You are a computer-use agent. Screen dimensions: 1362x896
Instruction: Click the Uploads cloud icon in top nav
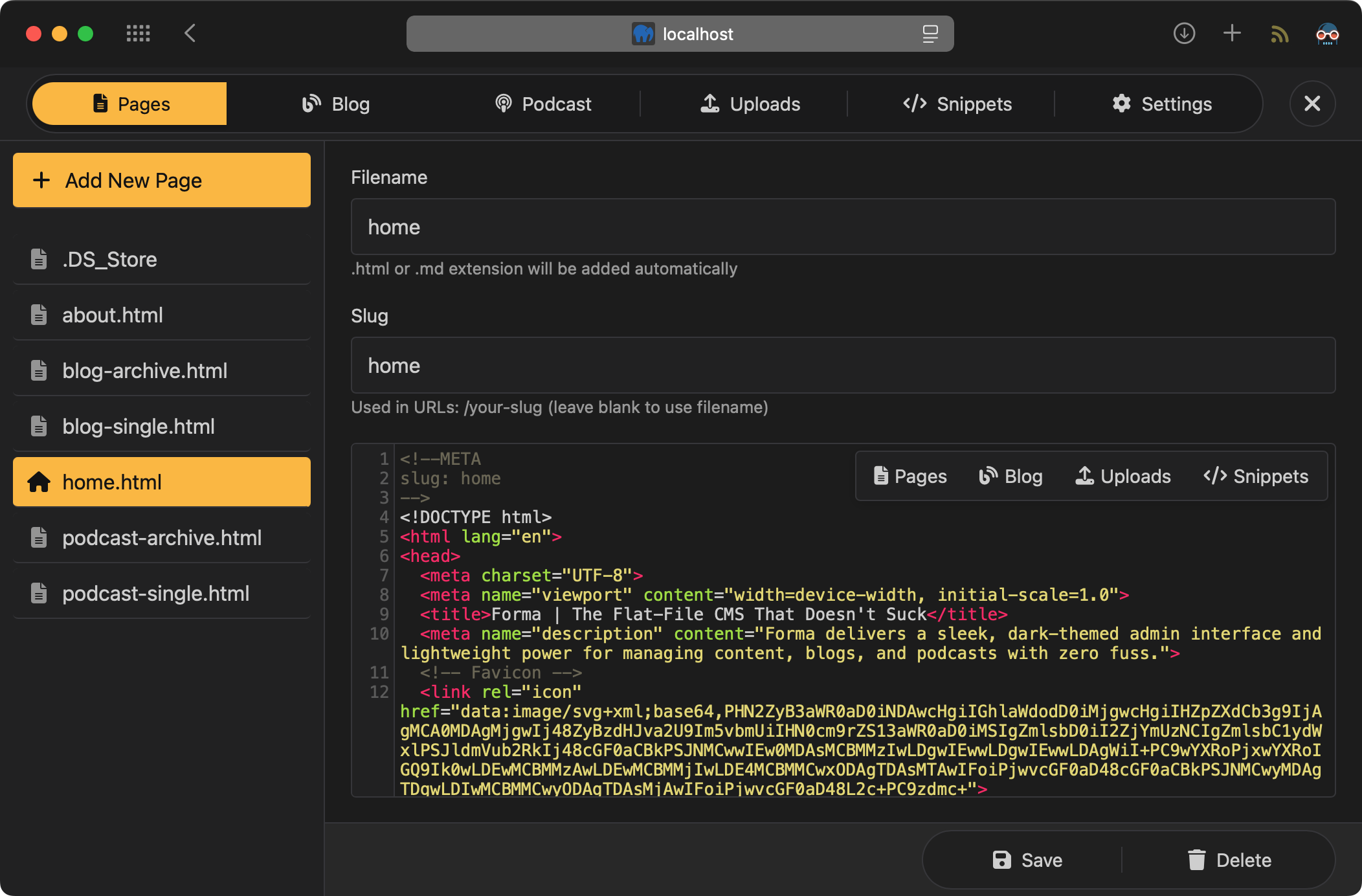[x=710, y=104]
